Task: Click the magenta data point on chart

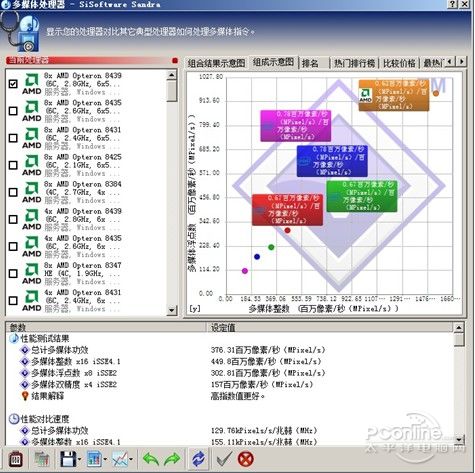Action: pos(245,271)
